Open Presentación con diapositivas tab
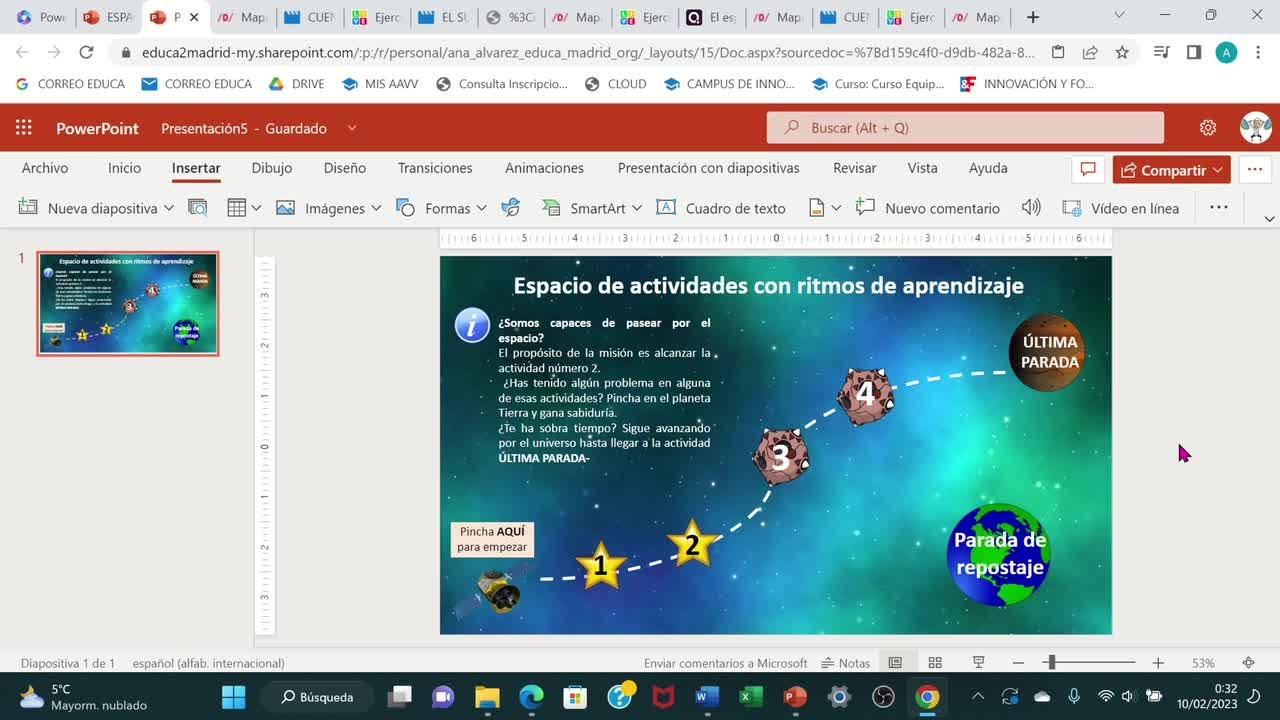Image resolution: width=1280 pixels, height=720 pixels. tap(709, 168)
